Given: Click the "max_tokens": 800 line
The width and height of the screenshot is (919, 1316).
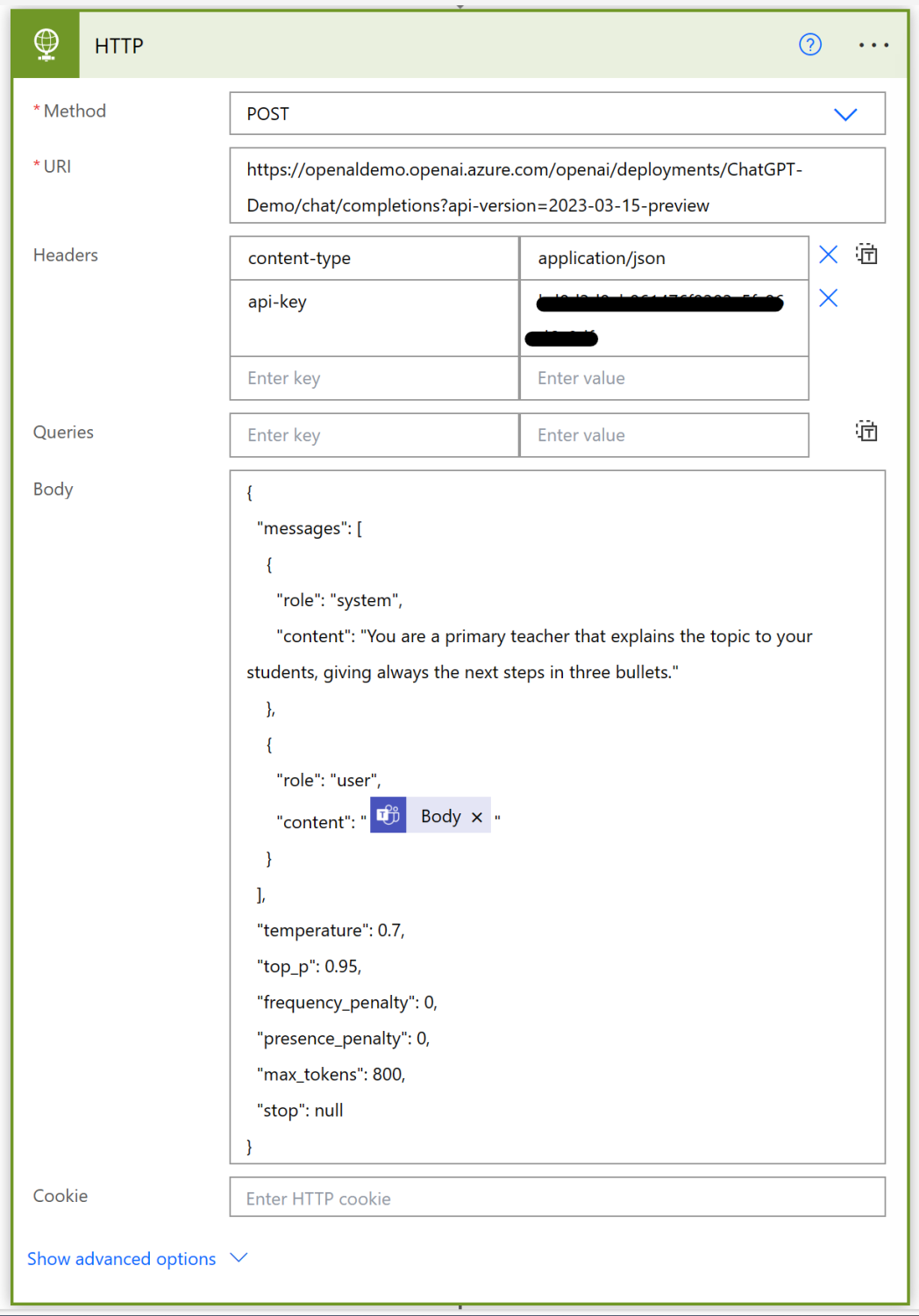Looking at the screenshot, I should click(x=331, y=1074).
